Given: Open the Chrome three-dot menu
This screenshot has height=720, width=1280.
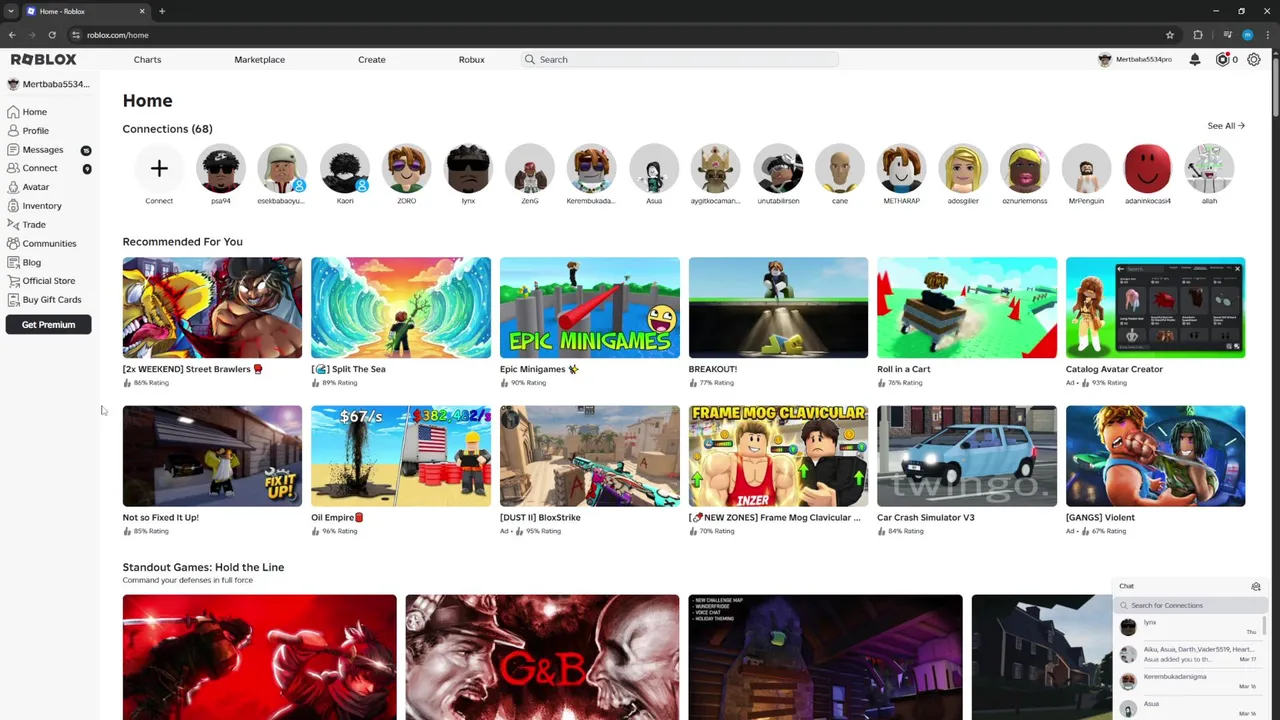Looking at the screenshot, I should point(1267,35).
